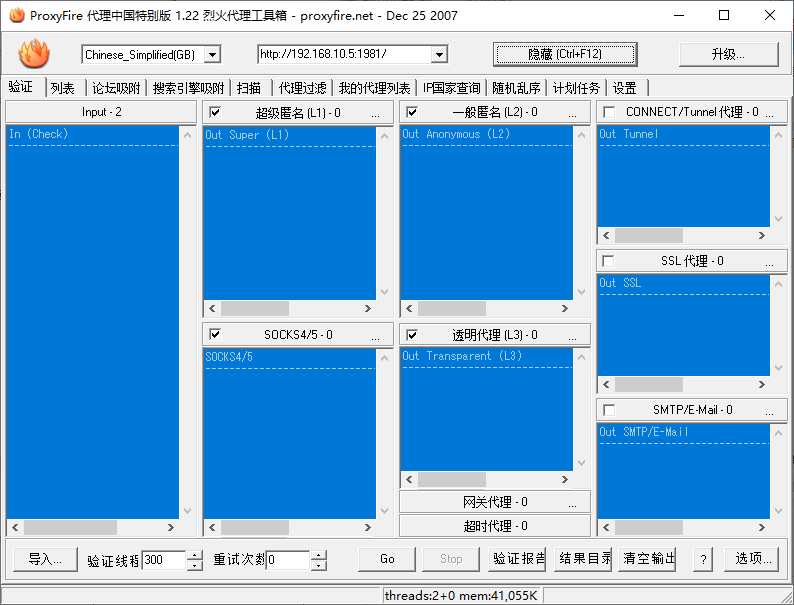Click the ProxyFire flame logo icon
Image resolution: width=794 pixels, height=605 pixels.
[x=34, y=54]
